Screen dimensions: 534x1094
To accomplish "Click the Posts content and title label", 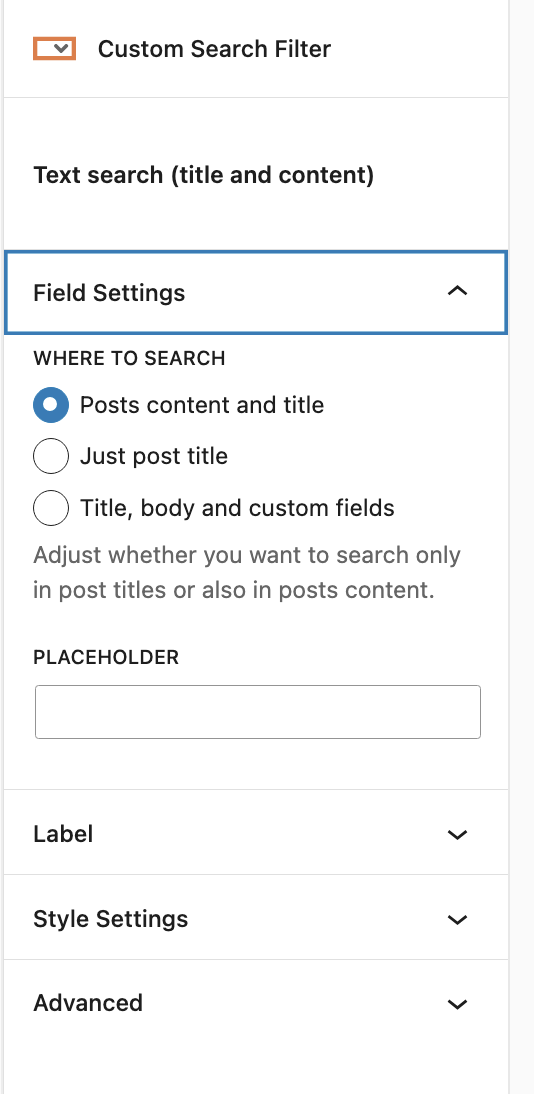I will pyautogui.click(x=202, y=405).
